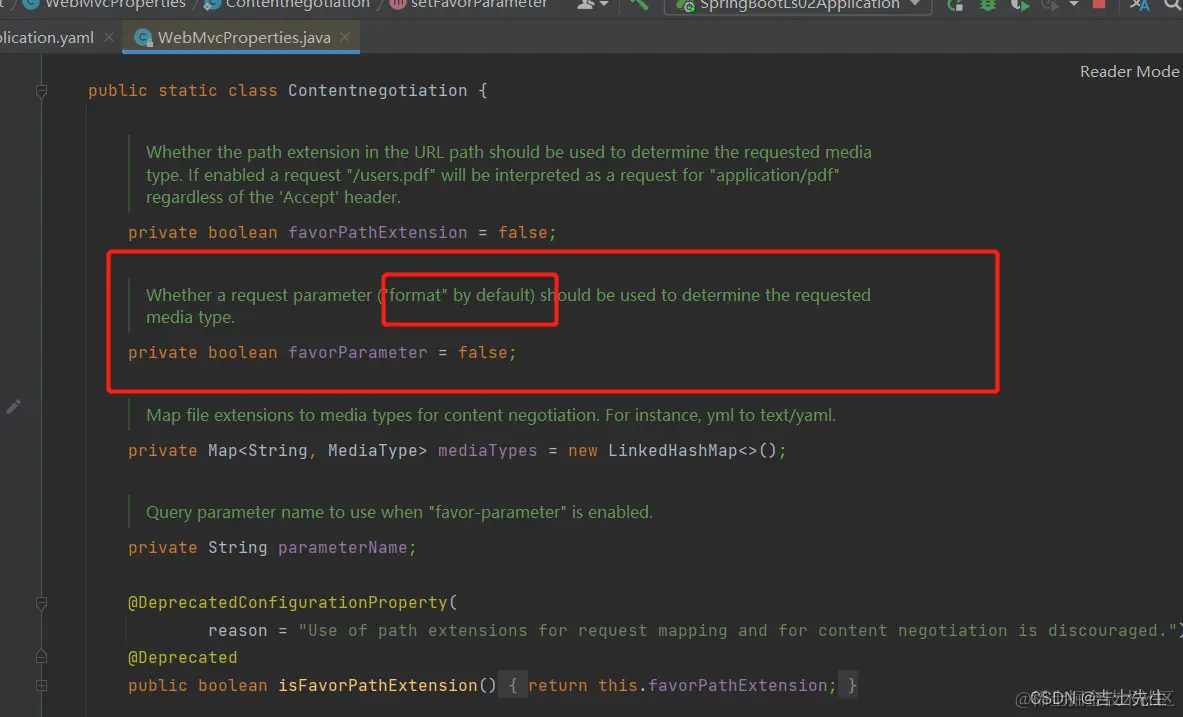The image size is (1183, 717).
Task: Click the MediaType generic type
Action: pyautogui.click(x=372, y=451)
